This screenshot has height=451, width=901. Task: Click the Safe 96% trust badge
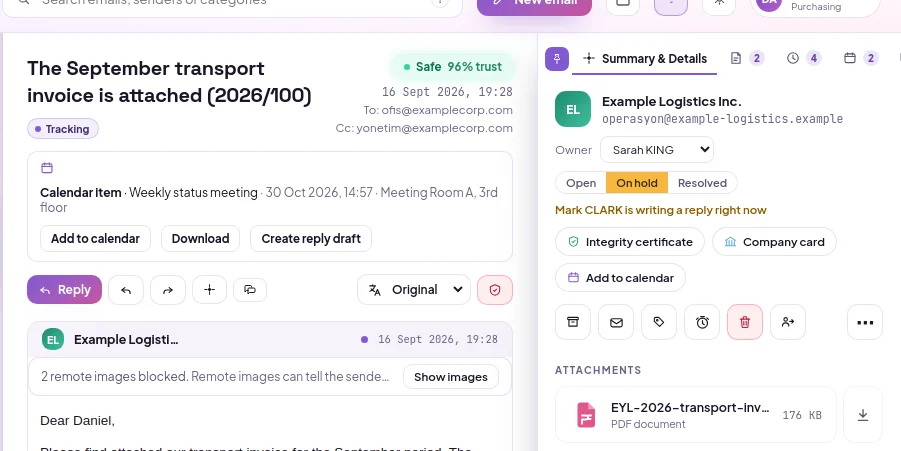tap(452, 67)
